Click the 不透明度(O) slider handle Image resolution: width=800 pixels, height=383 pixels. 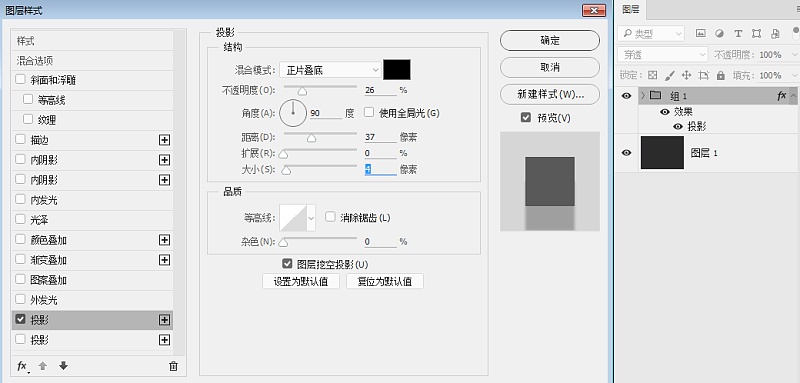[303, 92]
